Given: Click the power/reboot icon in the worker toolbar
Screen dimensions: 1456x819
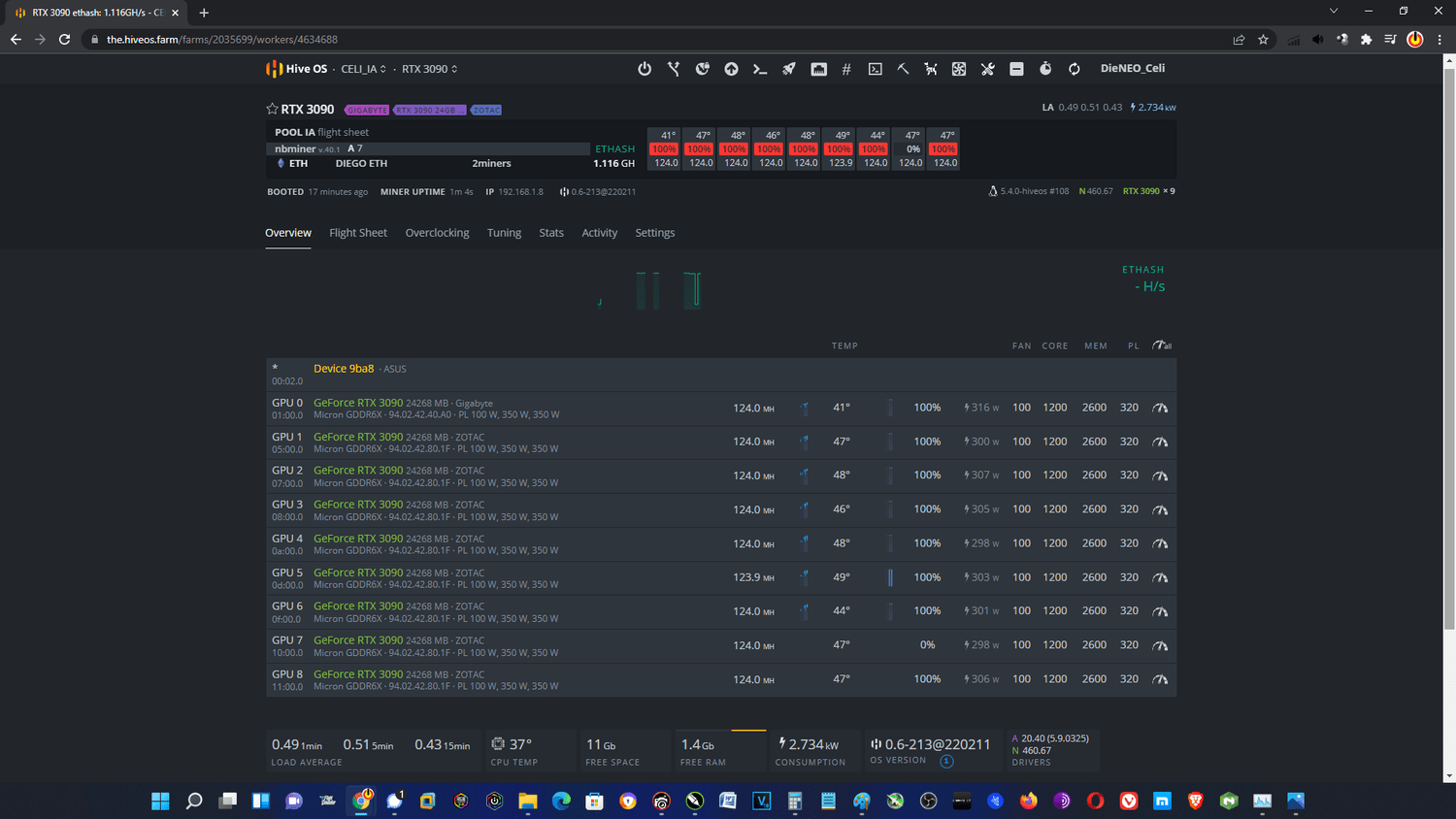Looking at the screenshot, I should (645, 69).
